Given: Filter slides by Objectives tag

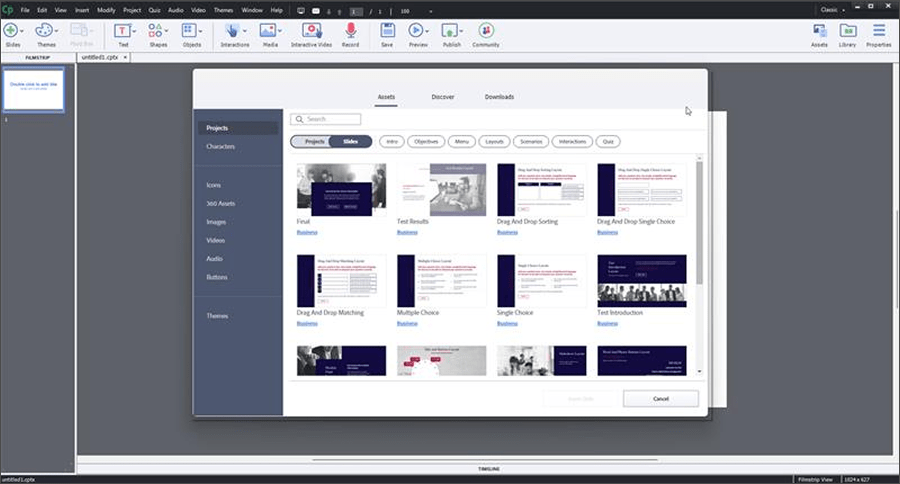Looking at the screenshot, I should [x=426, y=141].
